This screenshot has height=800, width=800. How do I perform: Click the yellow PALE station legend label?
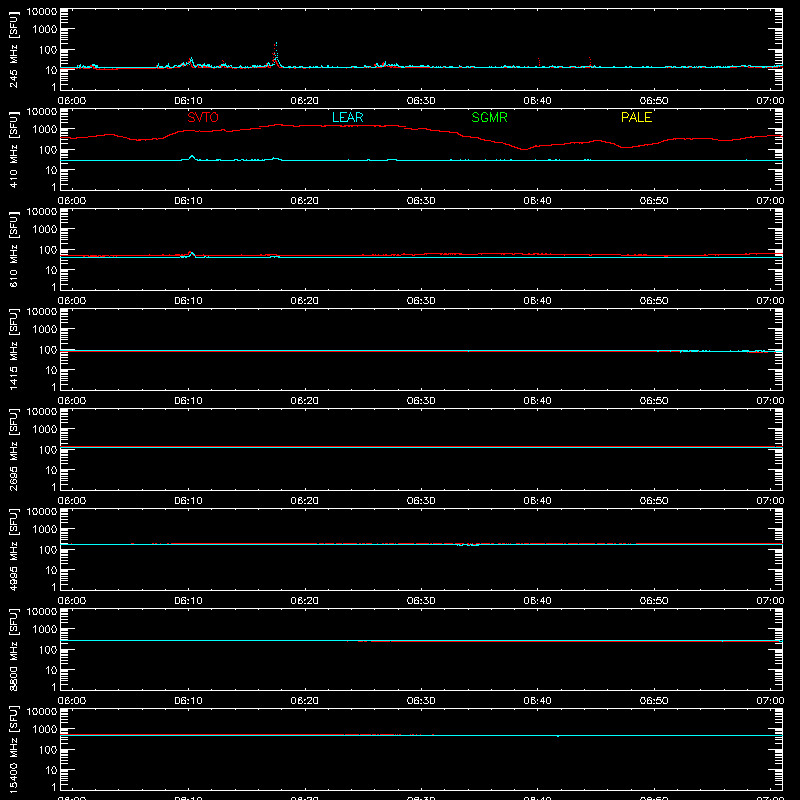[636, 117]
